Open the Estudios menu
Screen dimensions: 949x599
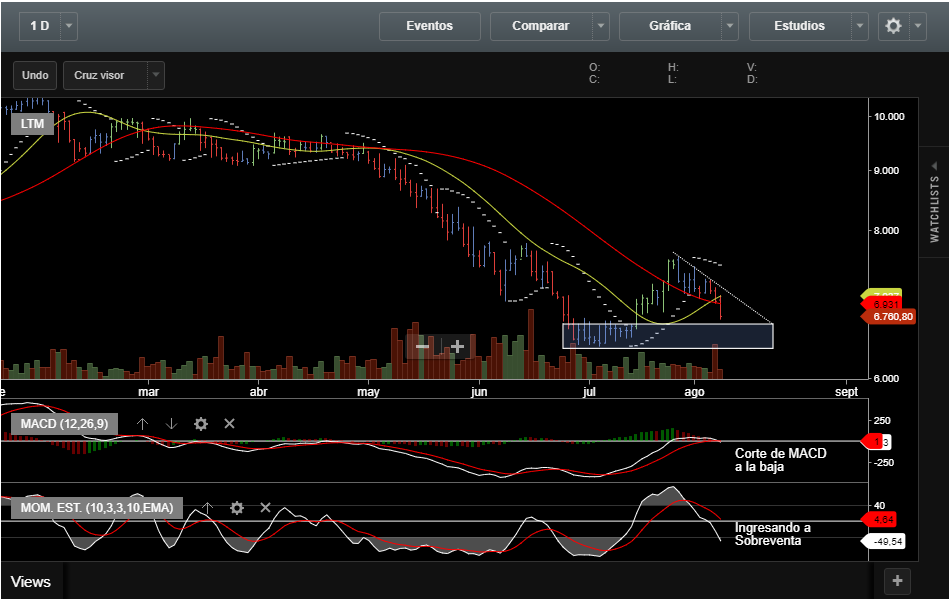(x=799, y=26)
